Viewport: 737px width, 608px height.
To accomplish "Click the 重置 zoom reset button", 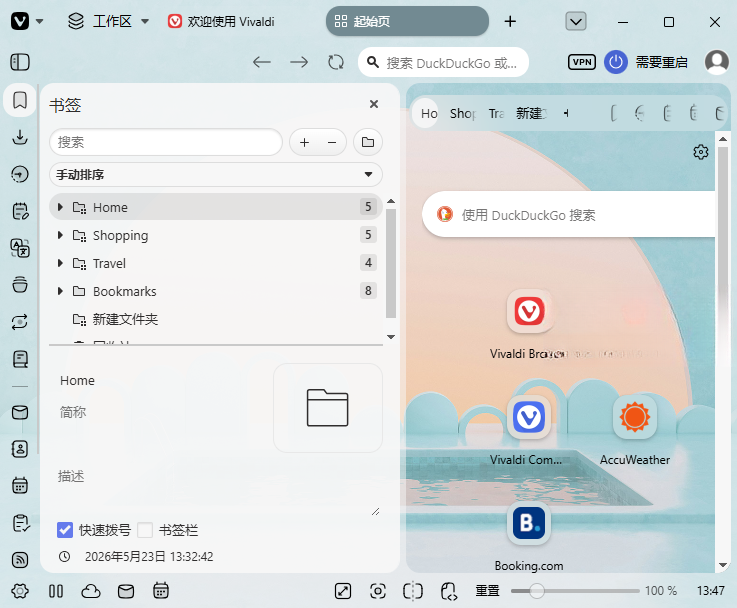I will [487, 591].
